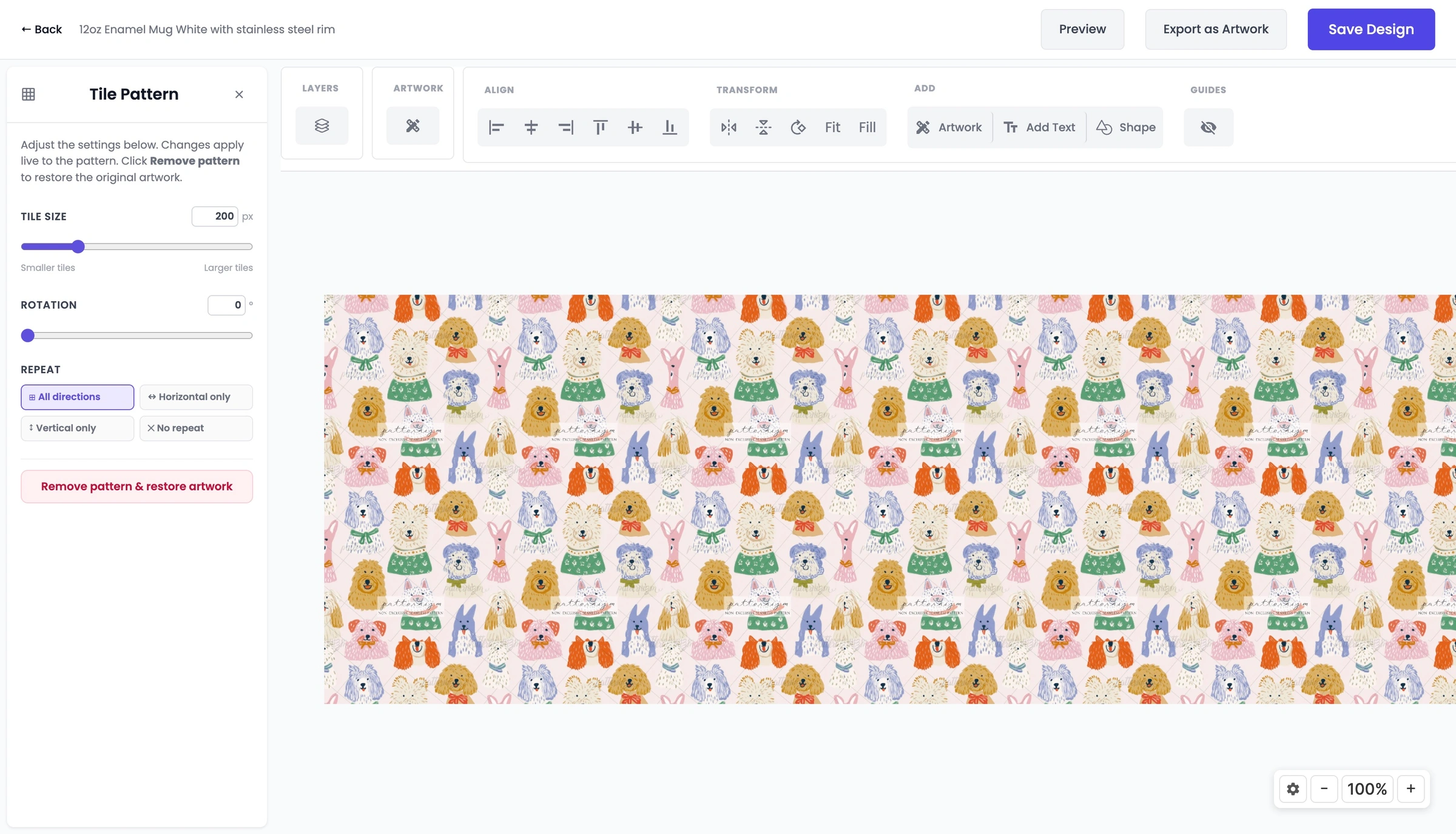
Task: Select All directions repeat option
Action: click(78, 397)
